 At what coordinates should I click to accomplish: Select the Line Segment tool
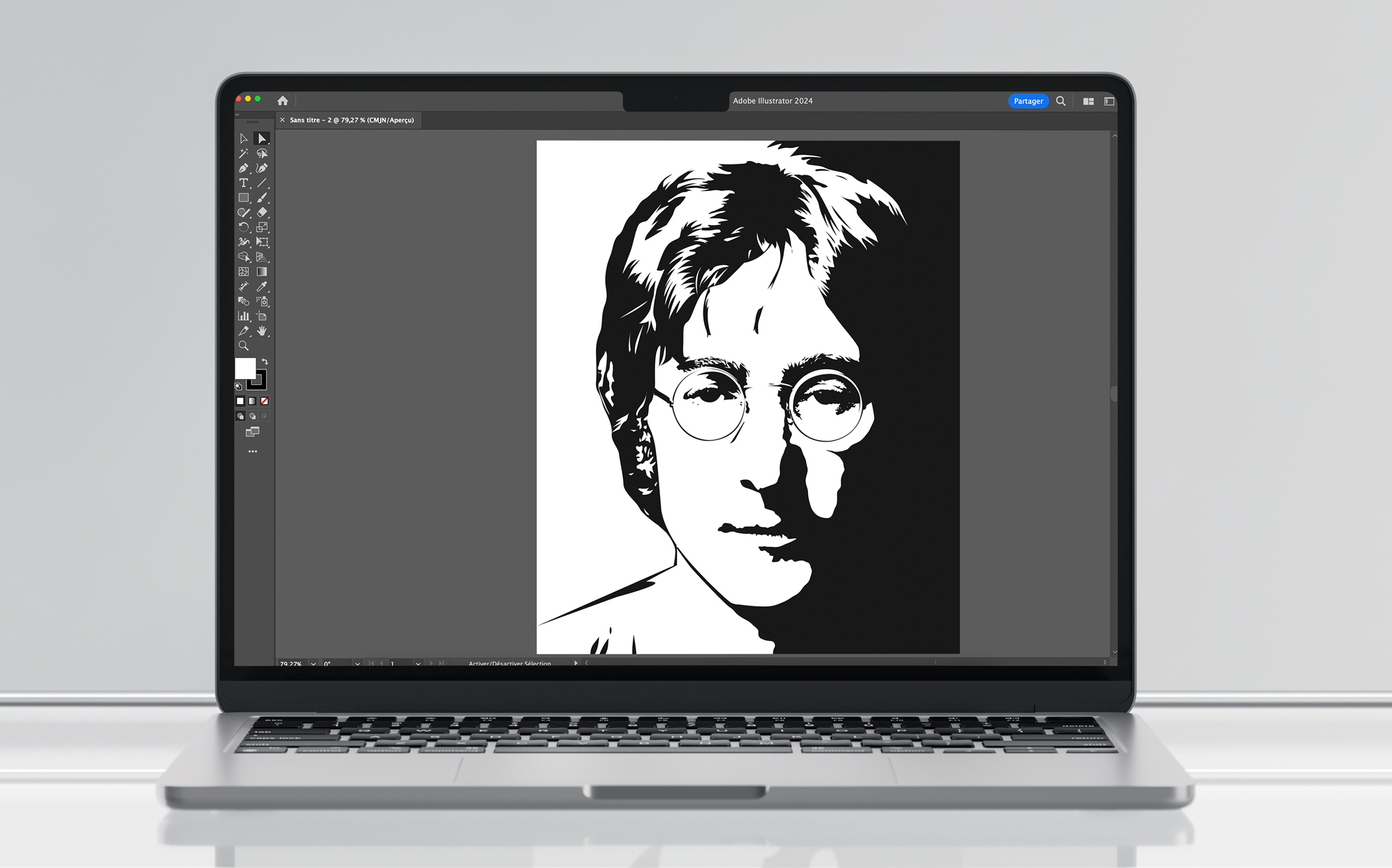(x=262, y=183)
